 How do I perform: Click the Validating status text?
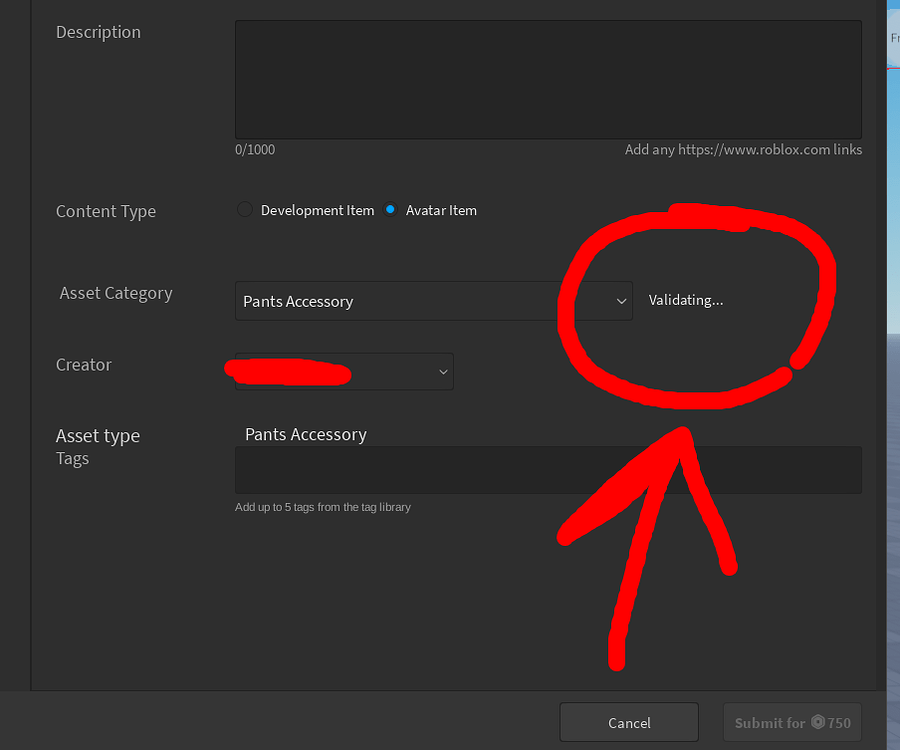point(685,299)
